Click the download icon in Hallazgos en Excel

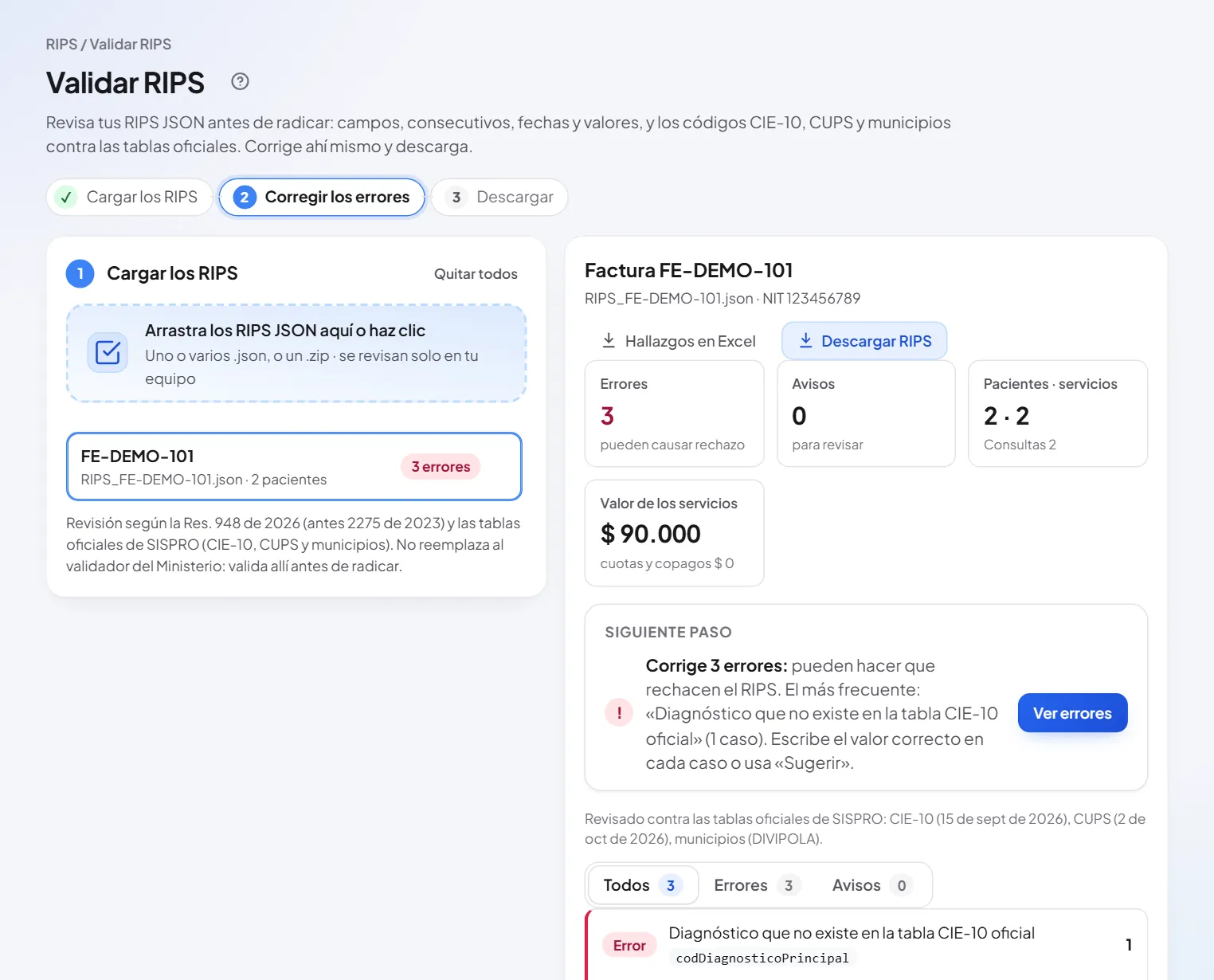(609, 341)
